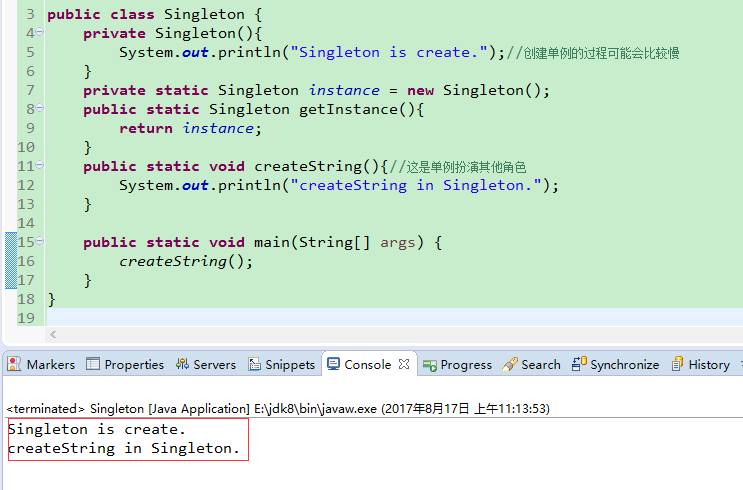The height and width of the screenshot is (490, 743).
Task: Close the Console view via X icon
Action: click(x=404, y=364)
